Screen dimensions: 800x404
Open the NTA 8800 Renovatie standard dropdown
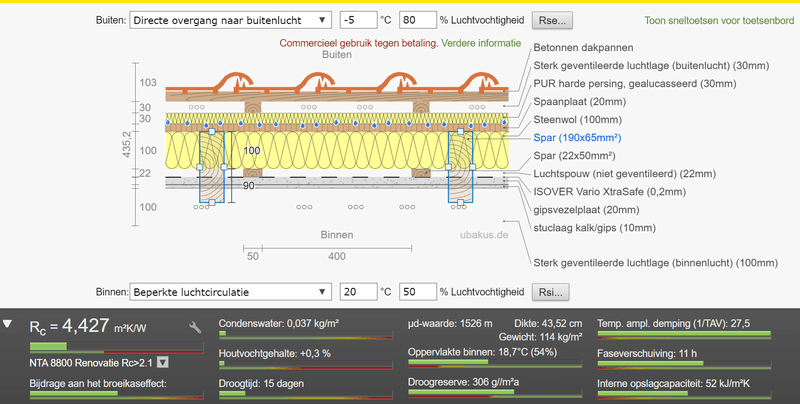[162, 364]
